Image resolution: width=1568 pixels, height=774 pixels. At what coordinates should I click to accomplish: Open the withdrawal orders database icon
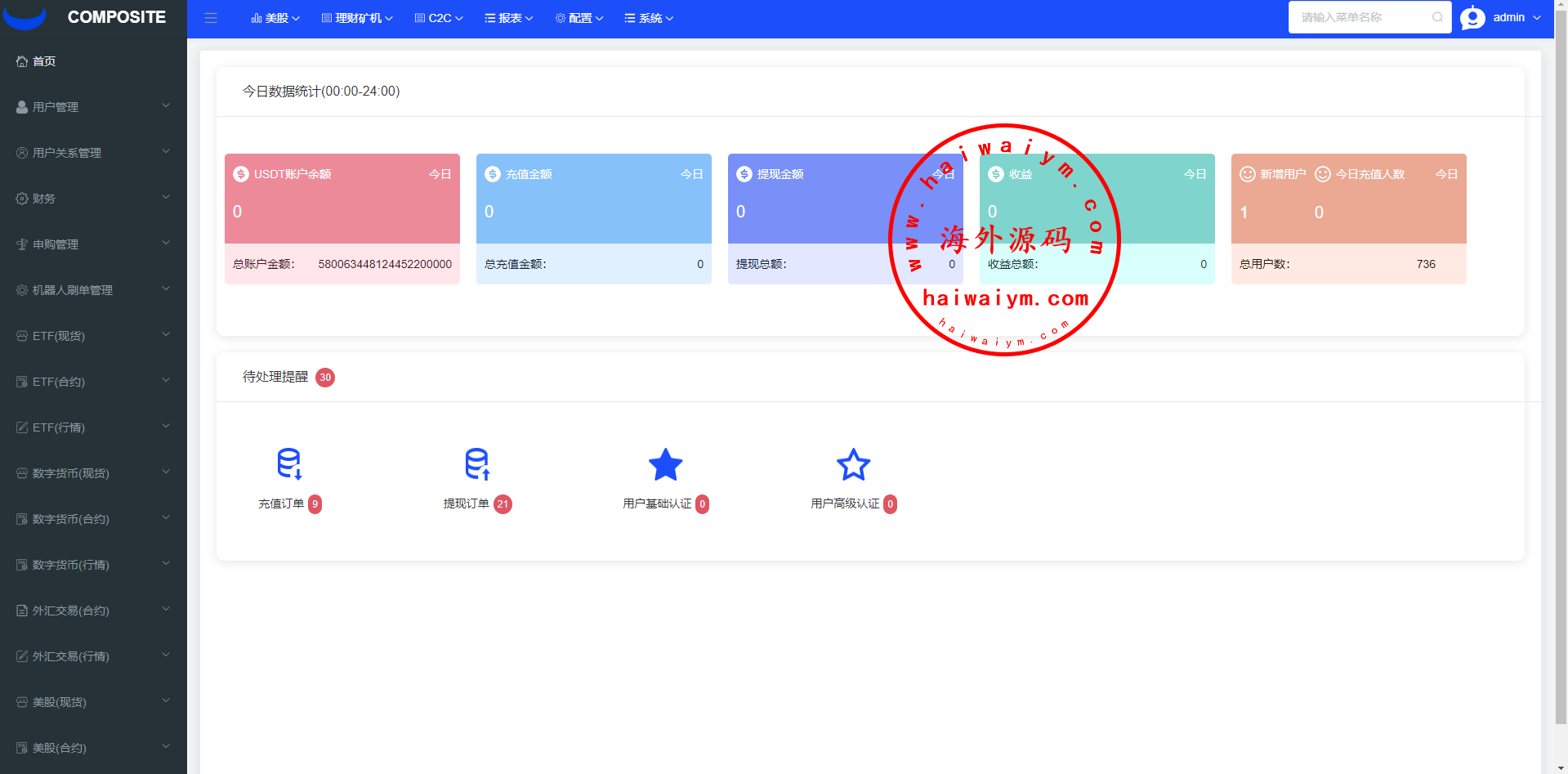[477, 463]
